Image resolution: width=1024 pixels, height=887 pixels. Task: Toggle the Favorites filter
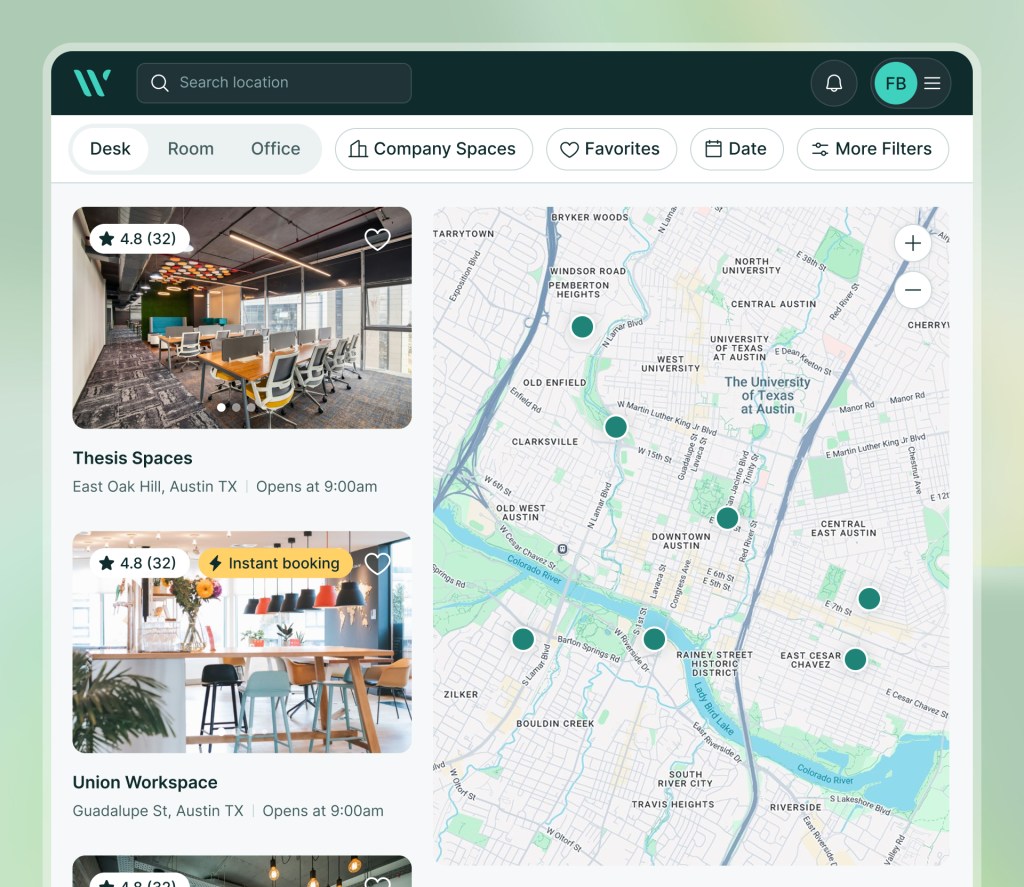pos(611,149)
